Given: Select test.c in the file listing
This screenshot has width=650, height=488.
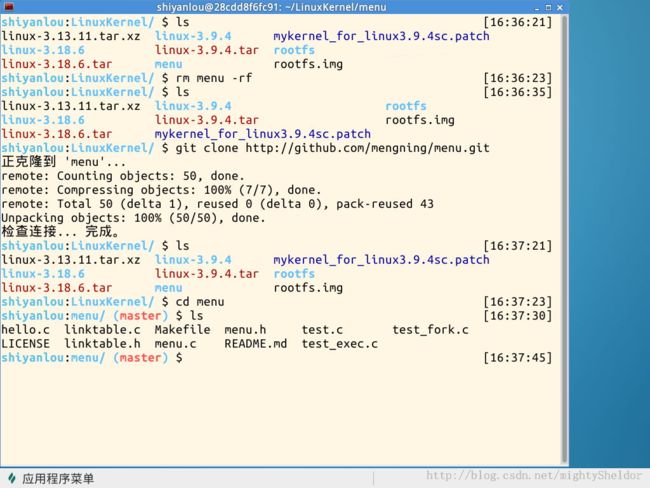Looking at the screenshot, I should tap(322, 330).
